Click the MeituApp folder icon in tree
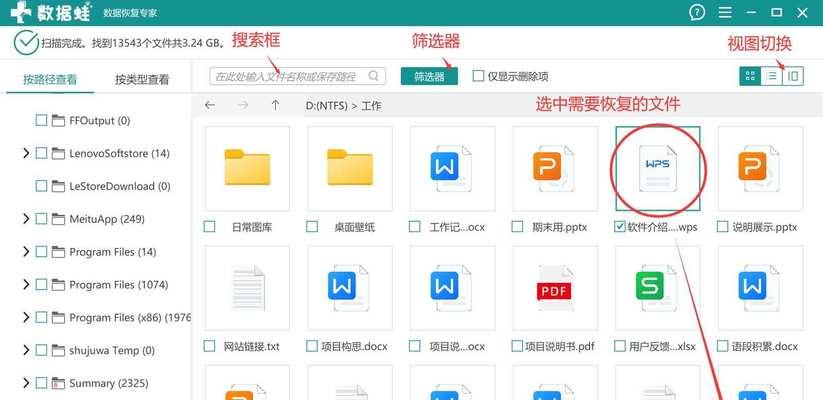The image size is (823, 400). [58, 219]
